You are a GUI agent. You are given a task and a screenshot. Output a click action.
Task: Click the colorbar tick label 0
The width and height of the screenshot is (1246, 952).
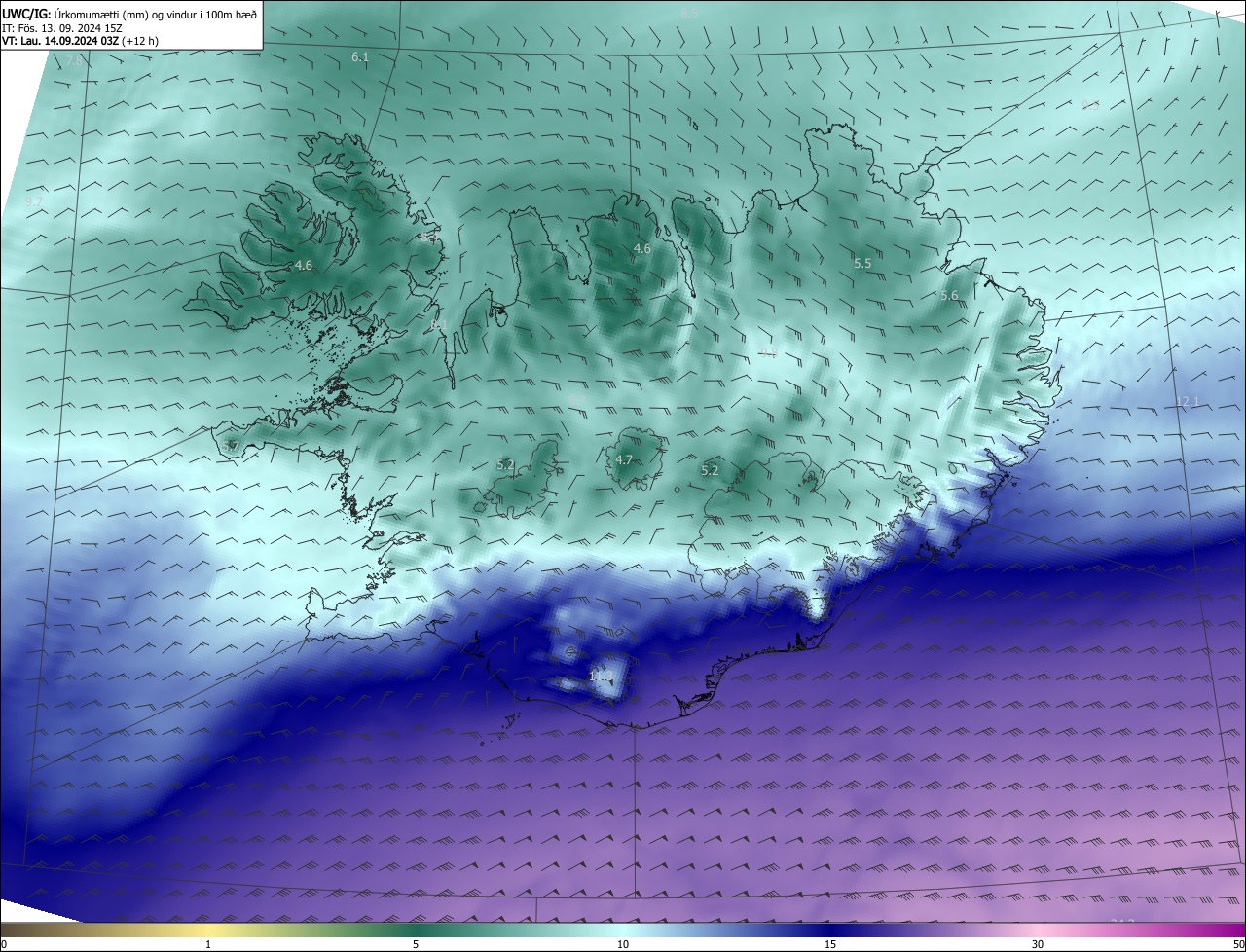click(4, 944)
